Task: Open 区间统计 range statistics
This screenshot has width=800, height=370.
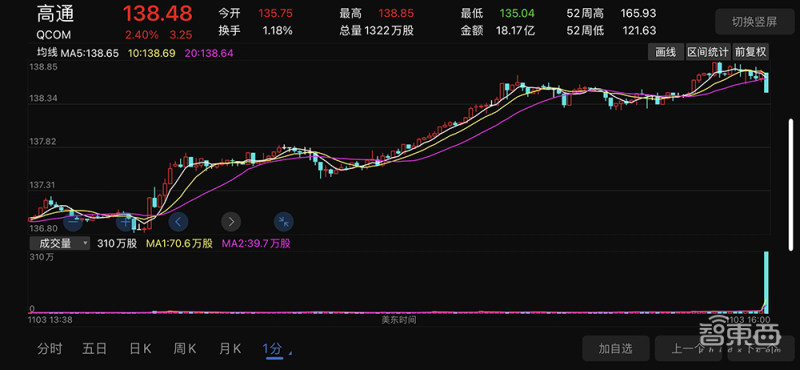Action: coord(707,52)
